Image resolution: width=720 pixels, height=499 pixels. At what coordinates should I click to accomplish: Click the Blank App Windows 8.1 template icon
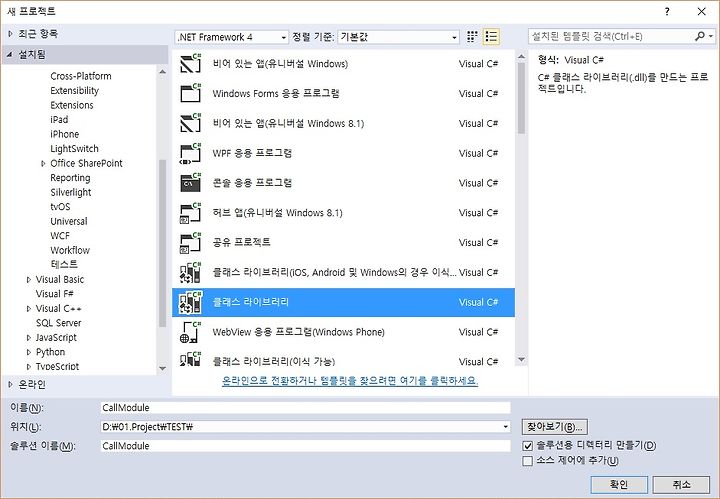coord(191,123)
